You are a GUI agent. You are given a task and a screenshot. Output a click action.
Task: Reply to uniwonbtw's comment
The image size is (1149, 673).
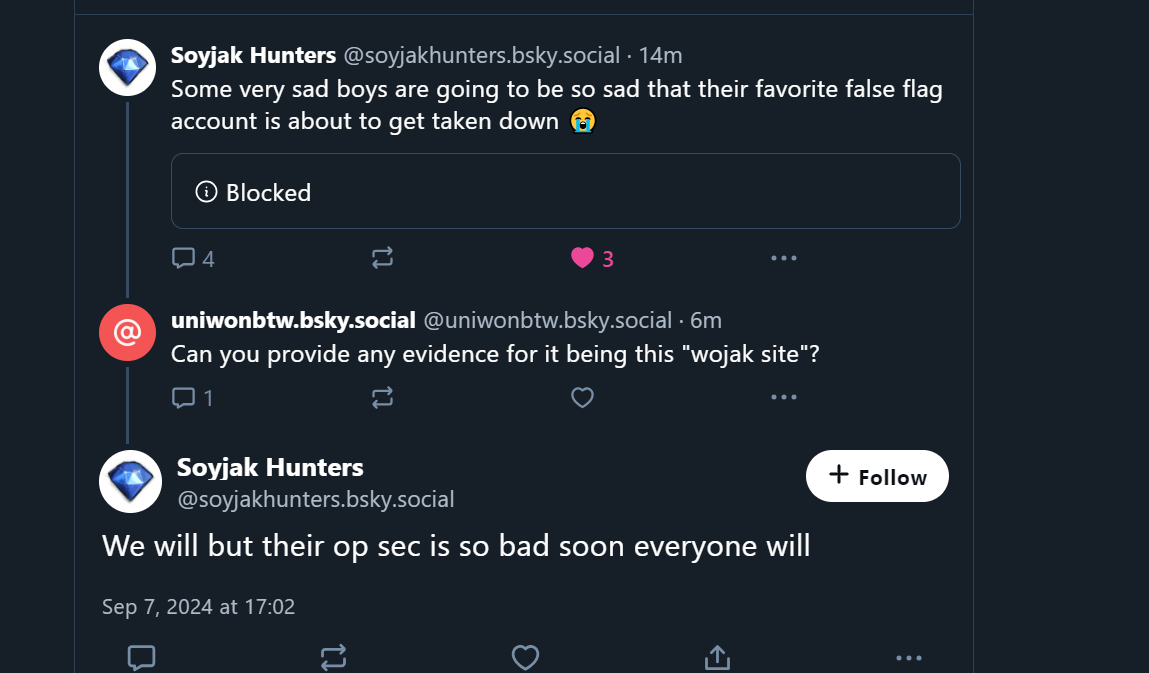point(184,398)
